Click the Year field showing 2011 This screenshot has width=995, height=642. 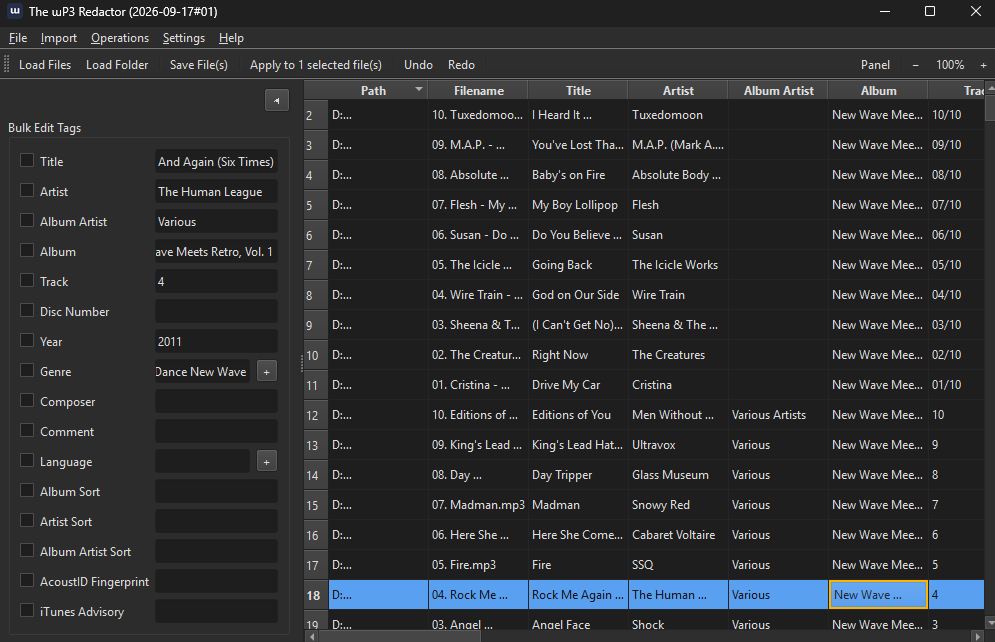click(x=216, y=341)
